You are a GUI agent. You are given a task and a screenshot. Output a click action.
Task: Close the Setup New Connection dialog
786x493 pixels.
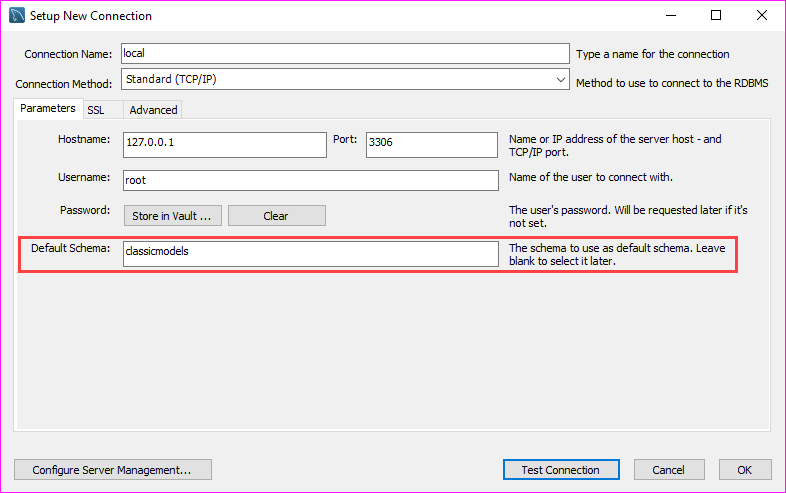tap(761, 16)
